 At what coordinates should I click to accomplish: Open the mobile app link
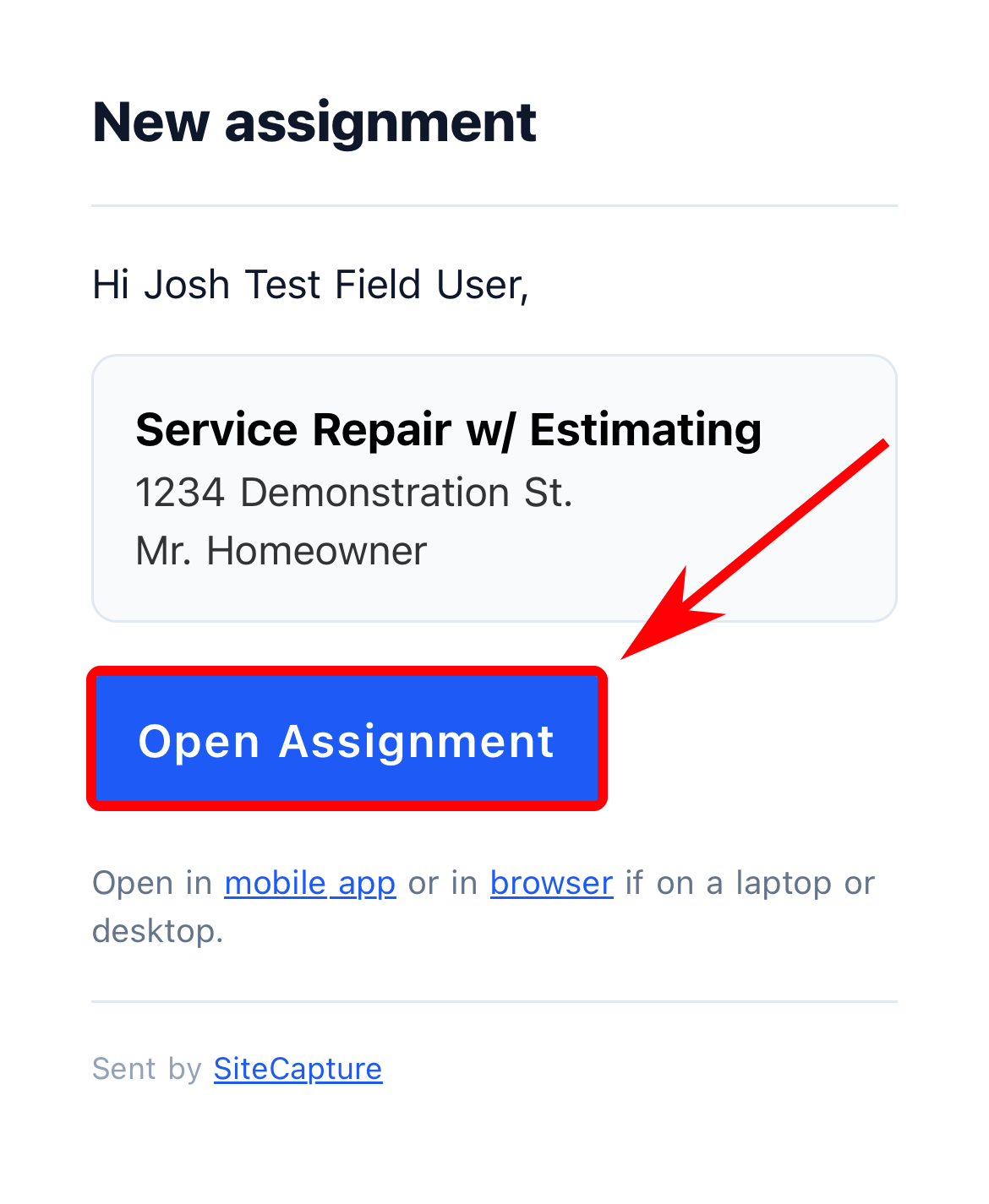pos(309,882)
